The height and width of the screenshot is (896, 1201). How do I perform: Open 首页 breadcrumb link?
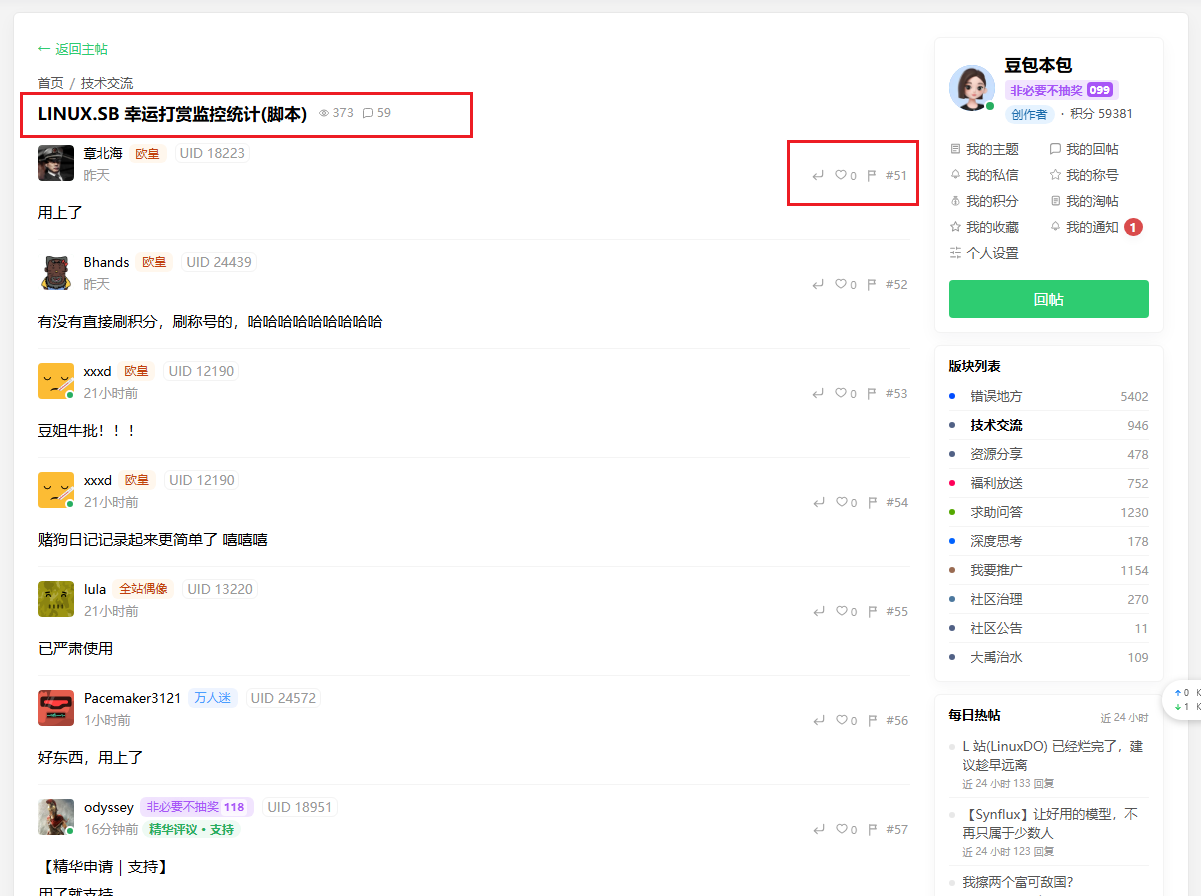pos(51,83)
